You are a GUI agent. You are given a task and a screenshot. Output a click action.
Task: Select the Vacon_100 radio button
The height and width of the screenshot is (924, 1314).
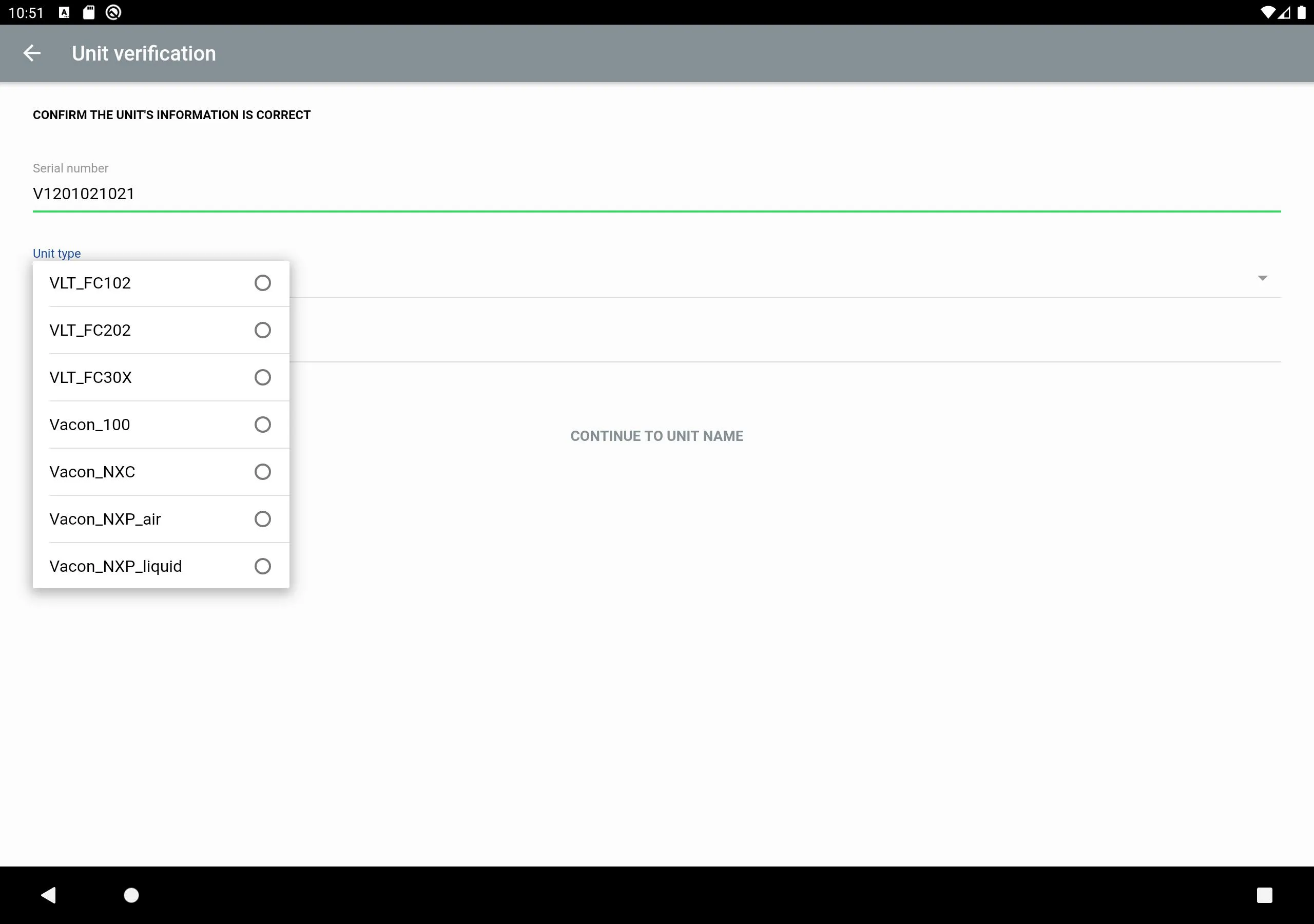[264, 424]
